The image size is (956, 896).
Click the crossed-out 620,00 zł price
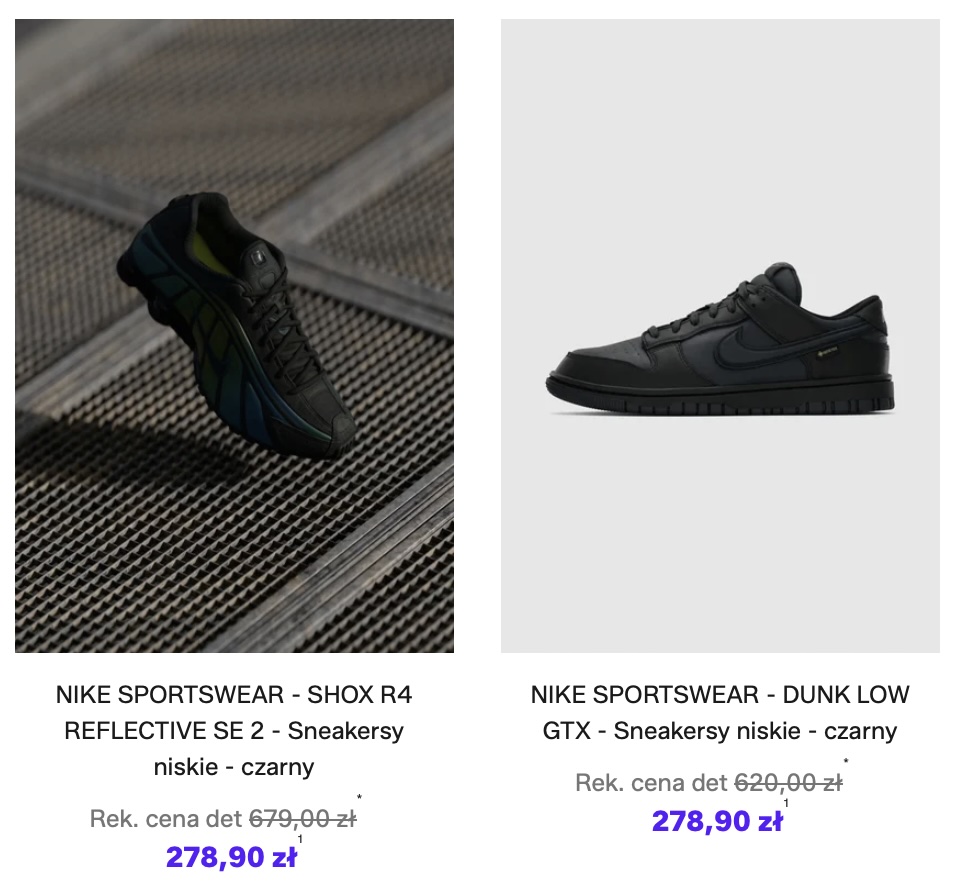(788, 783)
